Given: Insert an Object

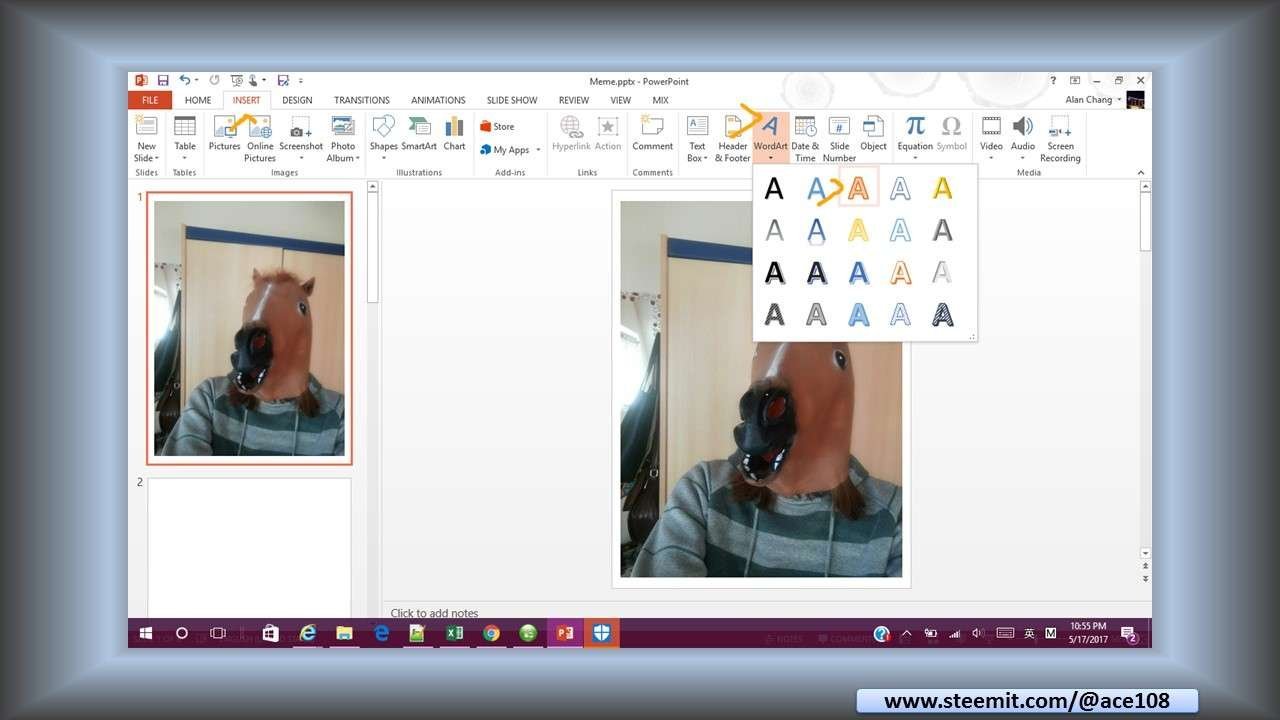Looking at the screenshot, I should click(873, 135).
